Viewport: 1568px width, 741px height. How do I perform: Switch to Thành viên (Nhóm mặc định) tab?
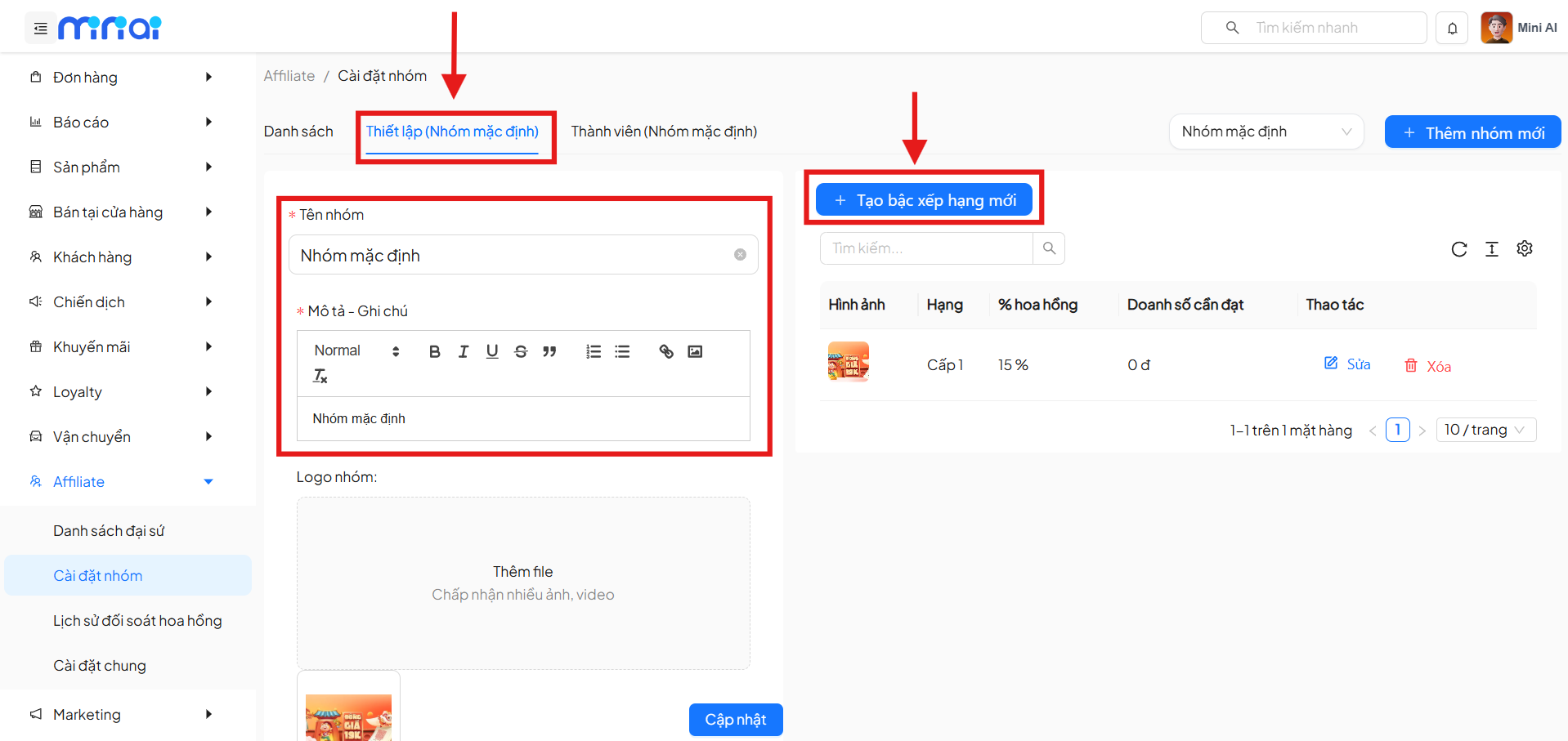664,132
